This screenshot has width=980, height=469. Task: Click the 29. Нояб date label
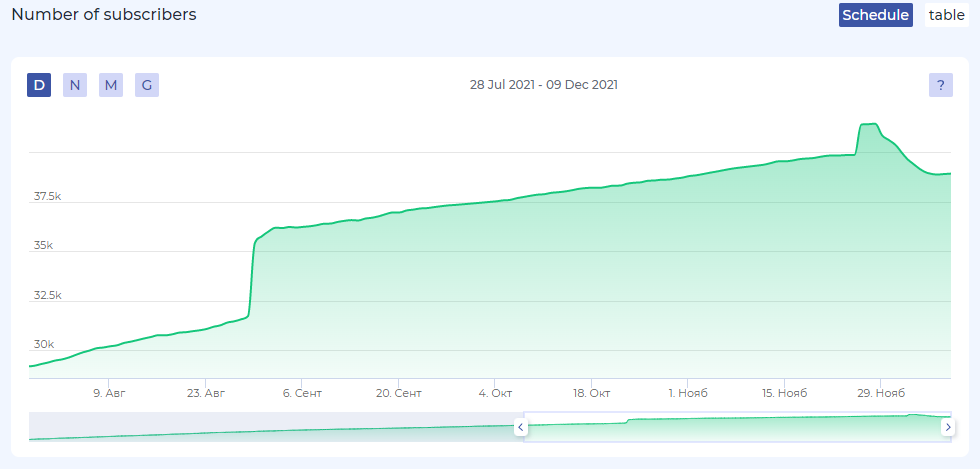pos(881,393)
